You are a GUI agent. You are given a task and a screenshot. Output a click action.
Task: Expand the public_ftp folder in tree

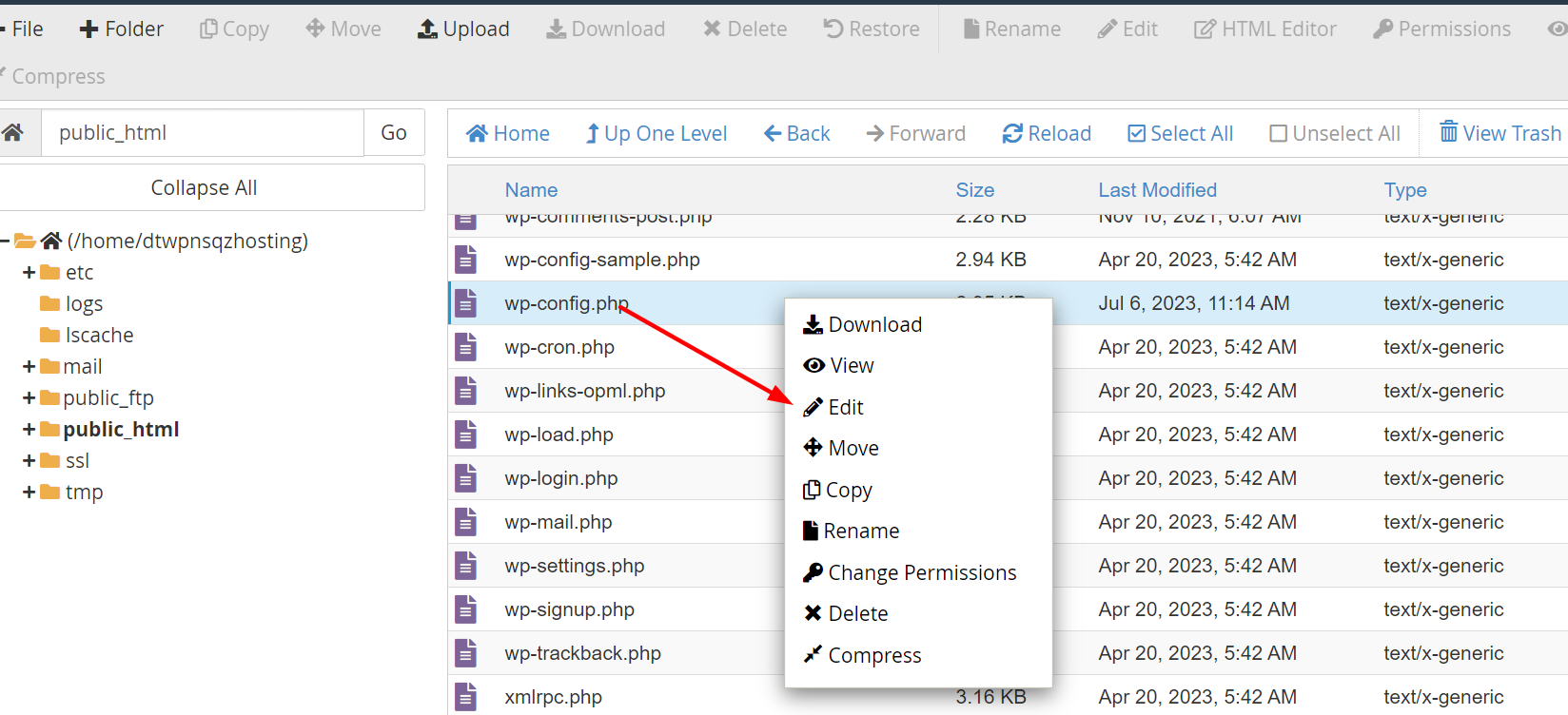pyautogui.click(x=29, y=398)
